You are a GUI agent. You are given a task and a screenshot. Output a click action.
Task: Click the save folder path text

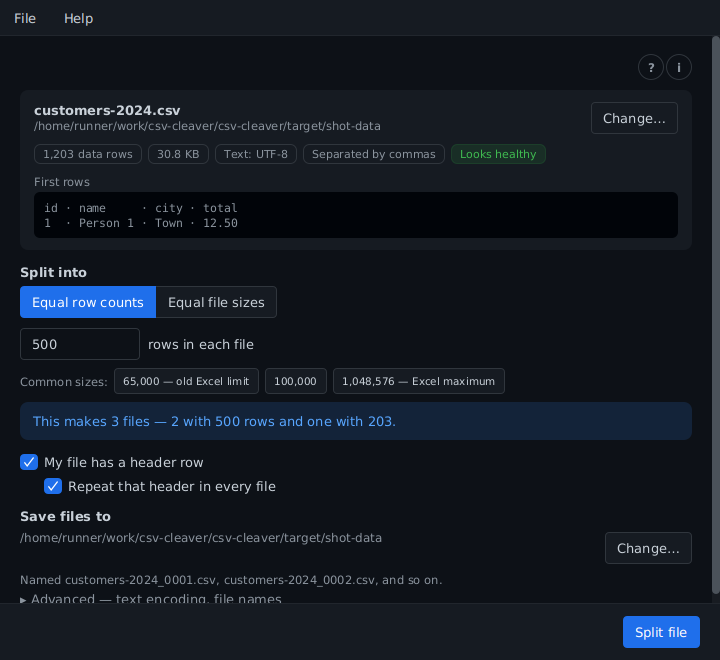pos(201,538)
